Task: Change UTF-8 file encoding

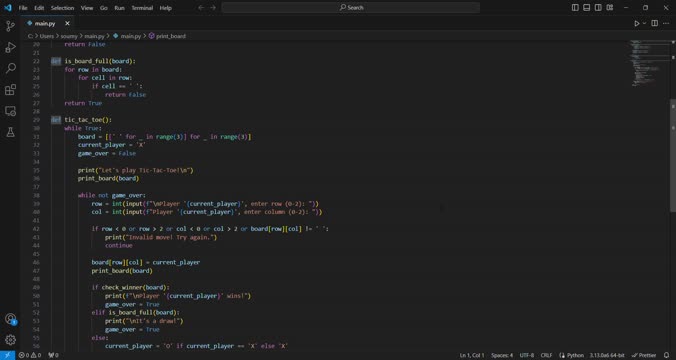Action: tap(526, 355)
